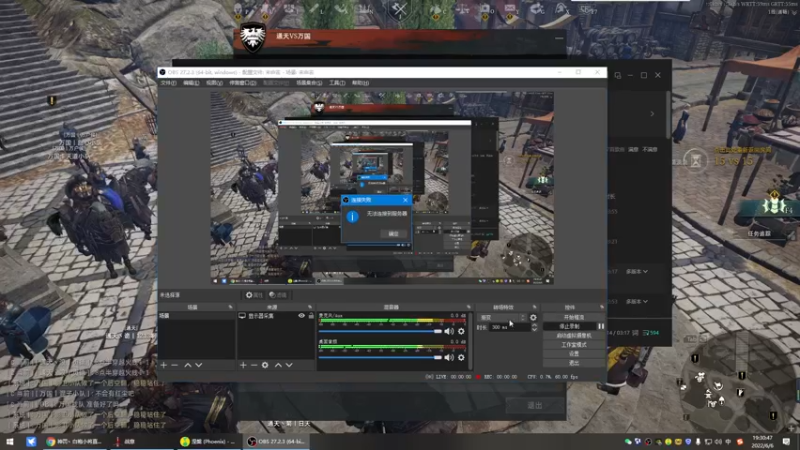
Task: Decrease transition duration with down stepper
Action: pyautogui.click(x=534, y=330)
